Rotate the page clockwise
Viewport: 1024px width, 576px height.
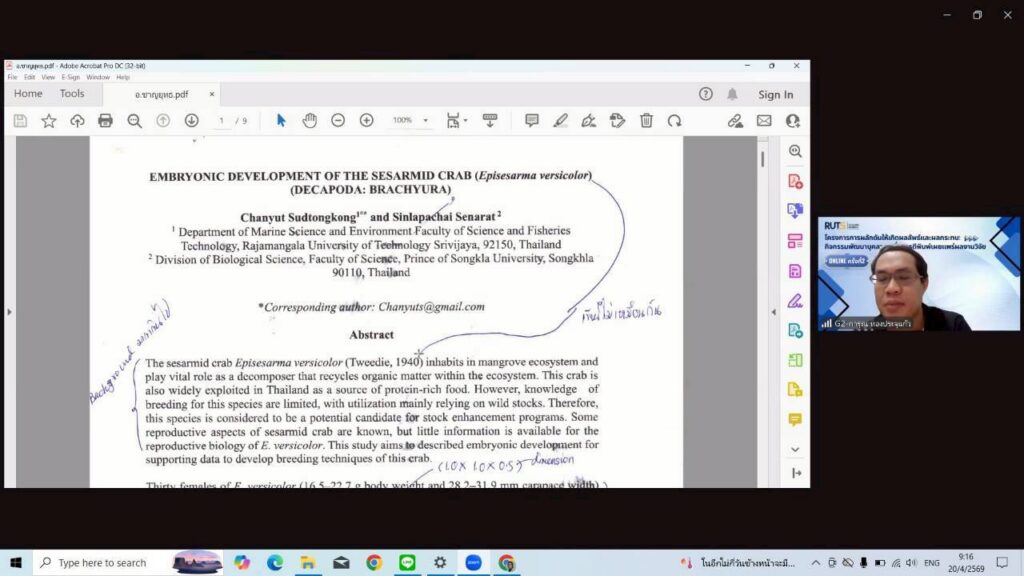coord(674,120)
